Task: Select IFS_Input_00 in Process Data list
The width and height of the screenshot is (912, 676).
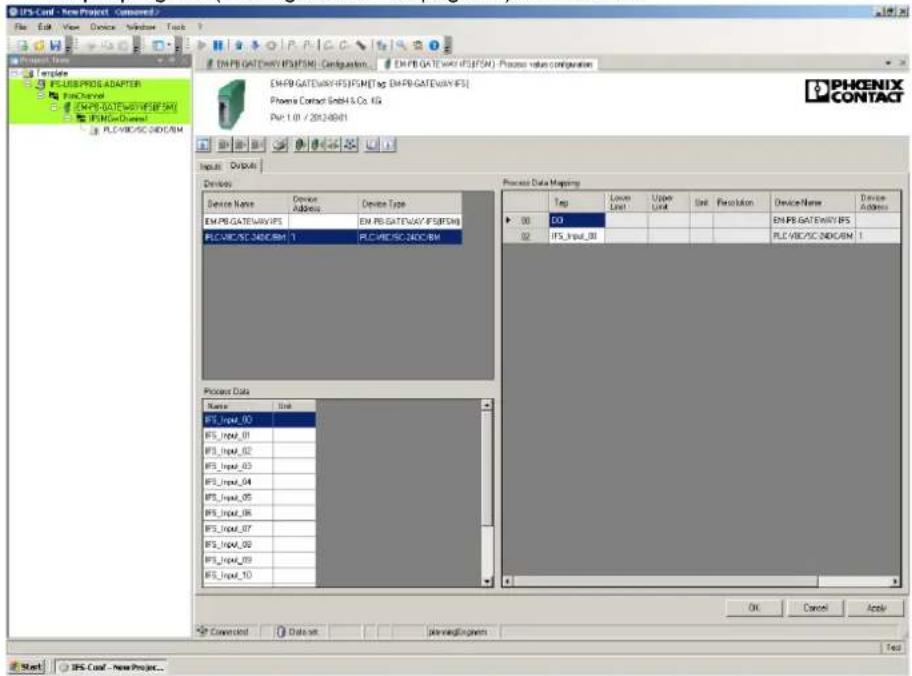Action: point(259,420)
